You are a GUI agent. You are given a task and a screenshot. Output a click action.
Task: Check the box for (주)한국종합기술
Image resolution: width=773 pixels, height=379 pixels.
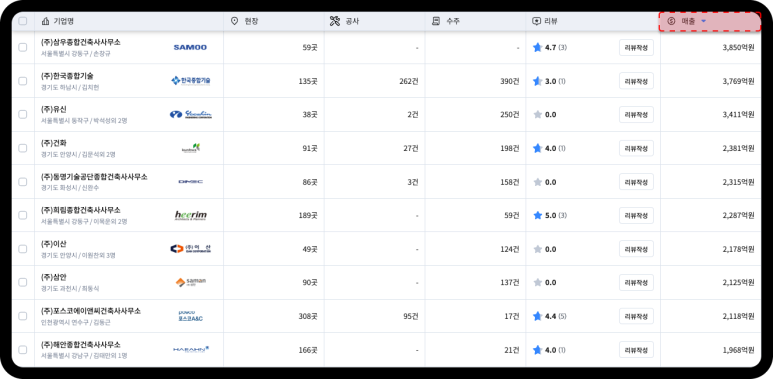(23, 81)
